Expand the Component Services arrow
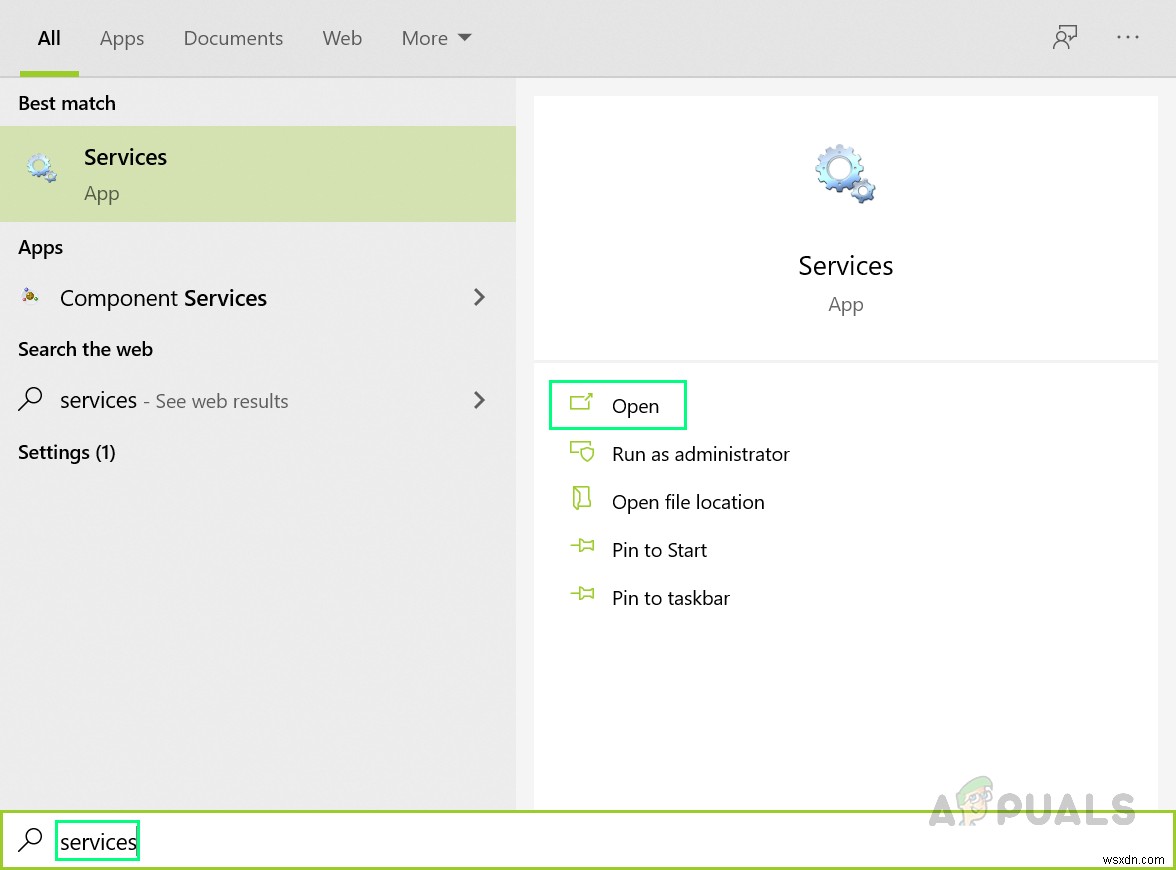This screenshot has height=870, width=1176. pyautogui.click(x=479, y=297)
